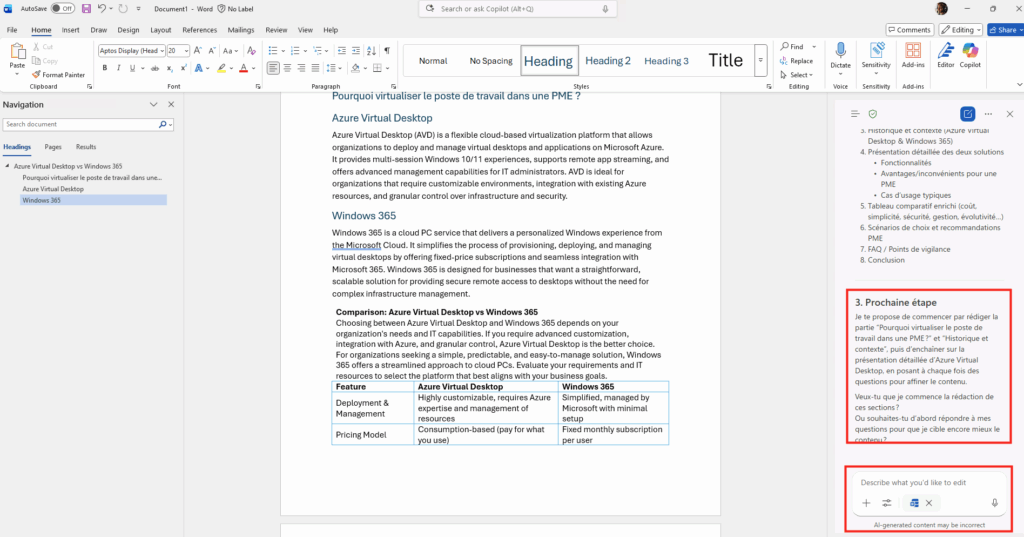The image size is (1024, 537).
Task: Open the font size dropdown
Action: pos(185,50)
